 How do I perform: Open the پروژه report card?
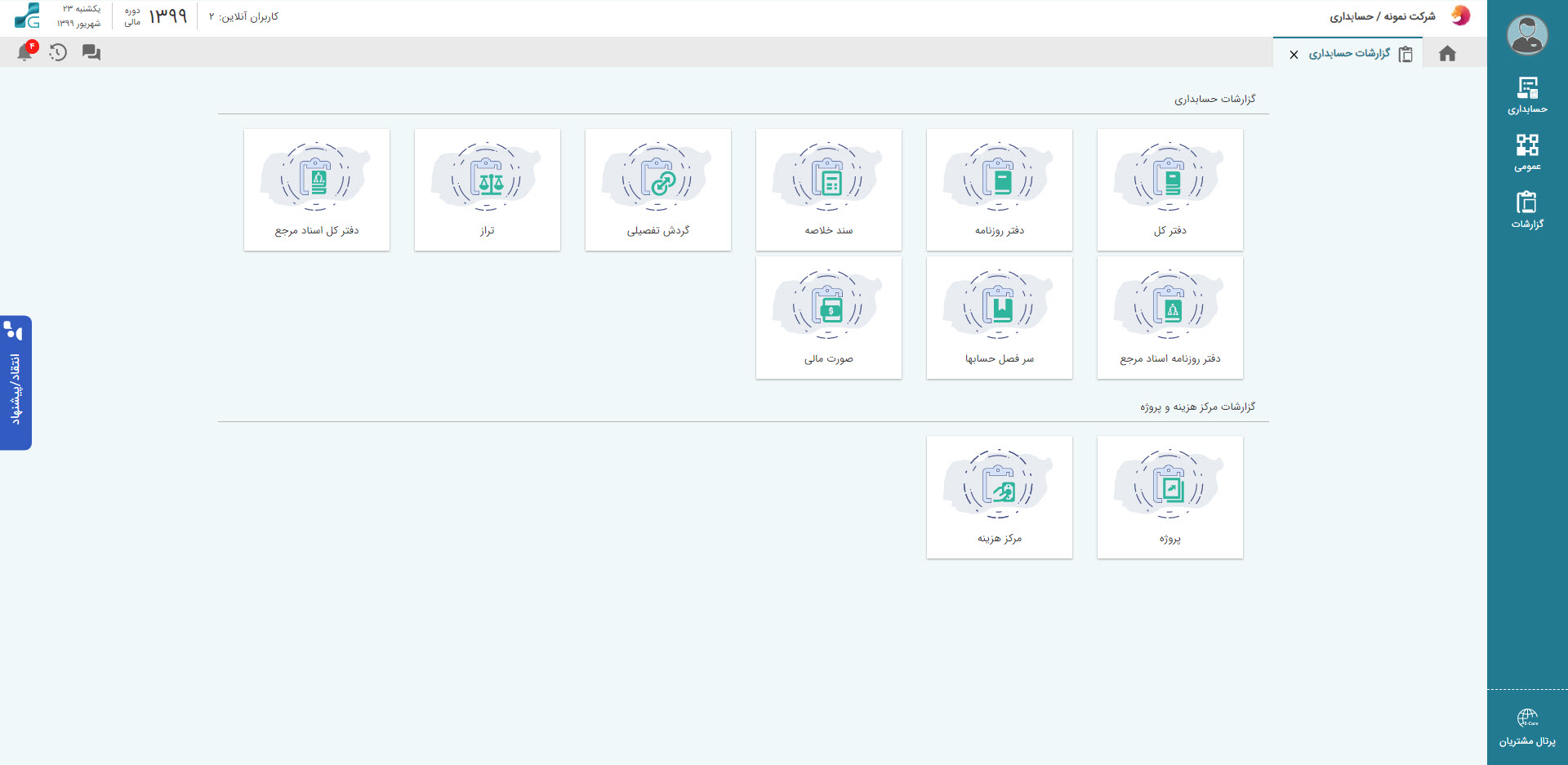pos(1169,497)
